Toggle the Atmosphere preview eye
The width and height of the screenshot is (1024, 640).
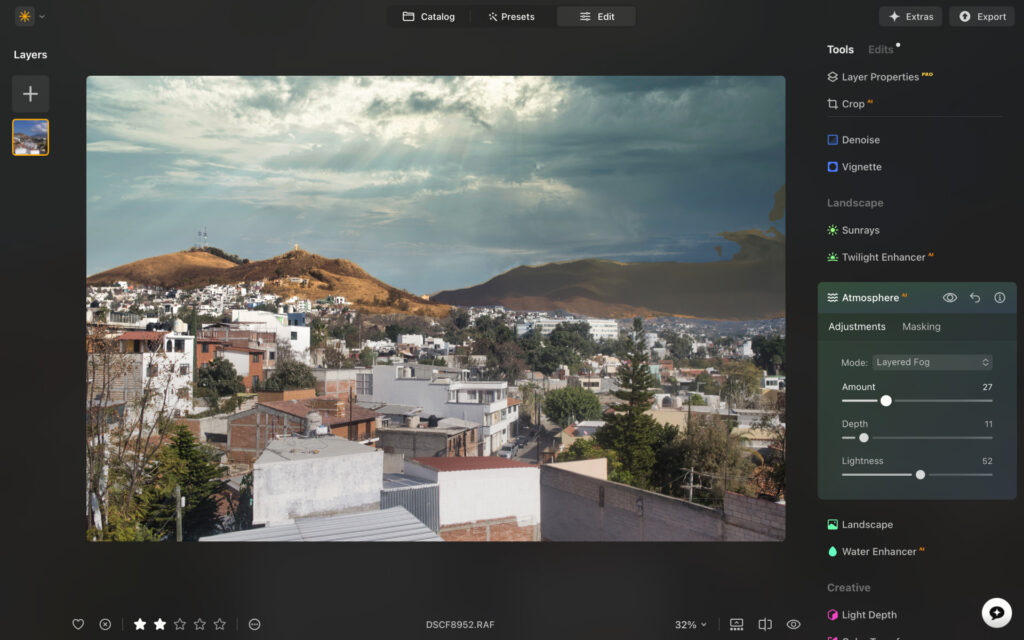[x=948, y=297]
